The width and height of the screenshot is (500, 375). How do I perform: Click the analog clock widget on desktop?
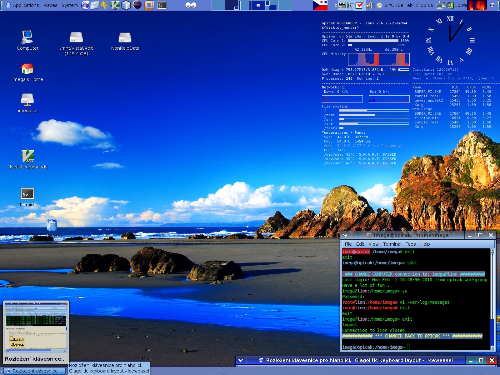450,40
